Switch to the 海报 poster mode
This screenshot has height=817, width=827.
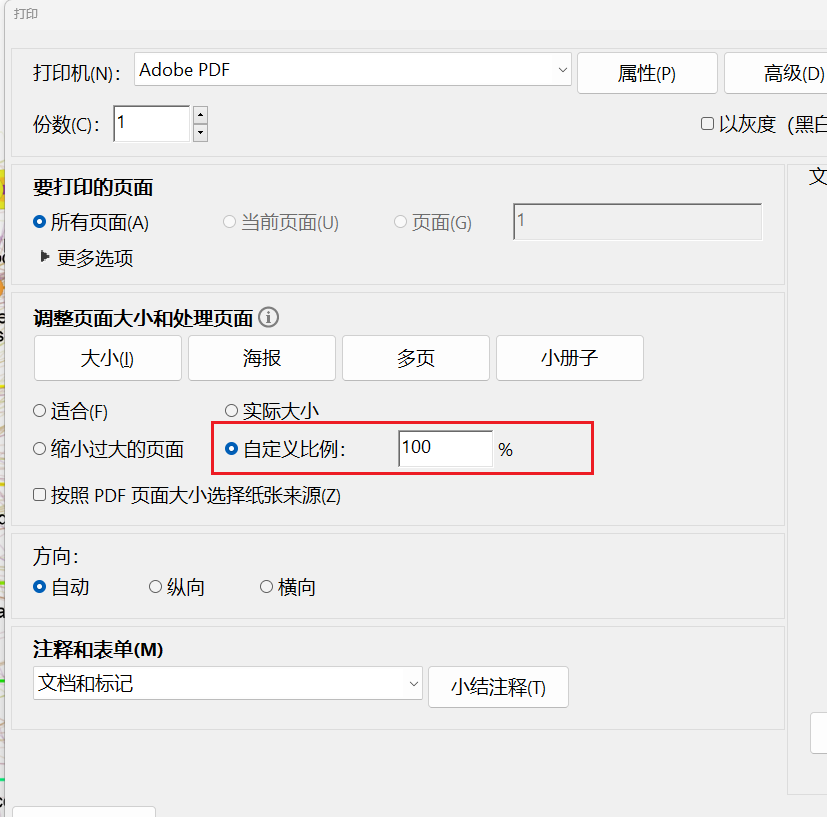click(262, 358)
